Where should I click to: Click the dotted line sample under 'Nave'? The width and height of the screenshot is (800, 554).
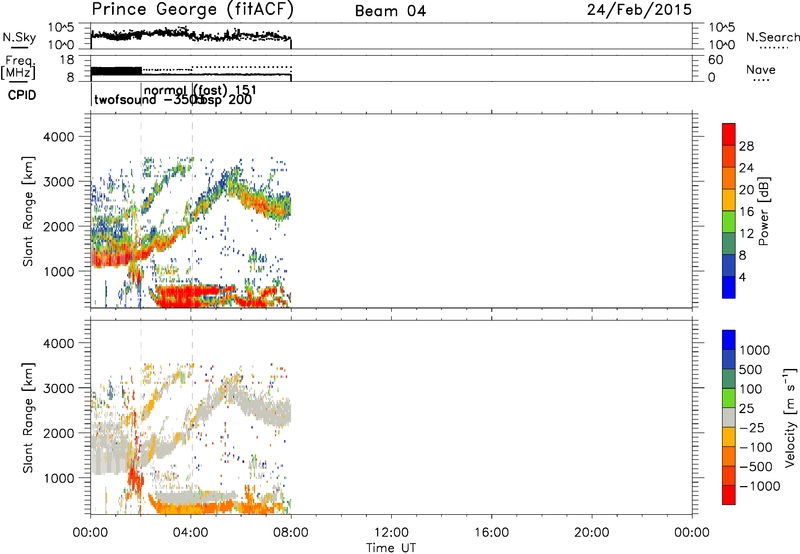761,81
